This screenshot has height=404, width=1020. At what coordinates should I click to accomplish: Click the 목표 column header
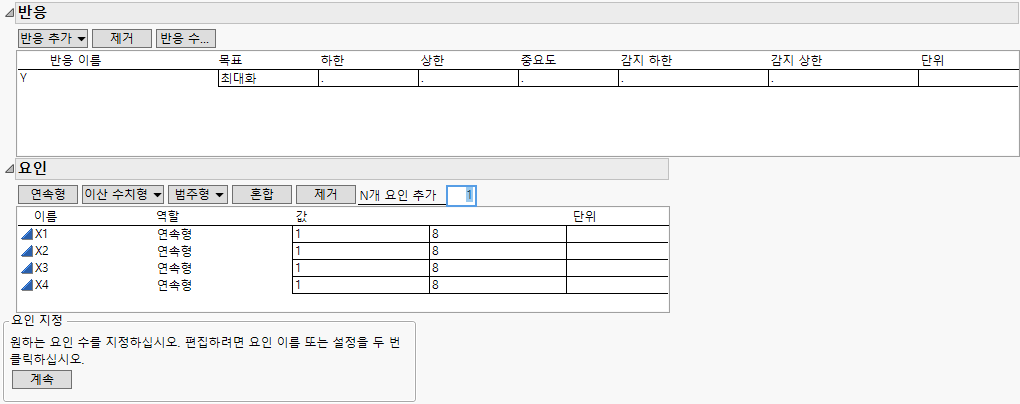pos(232,61)
